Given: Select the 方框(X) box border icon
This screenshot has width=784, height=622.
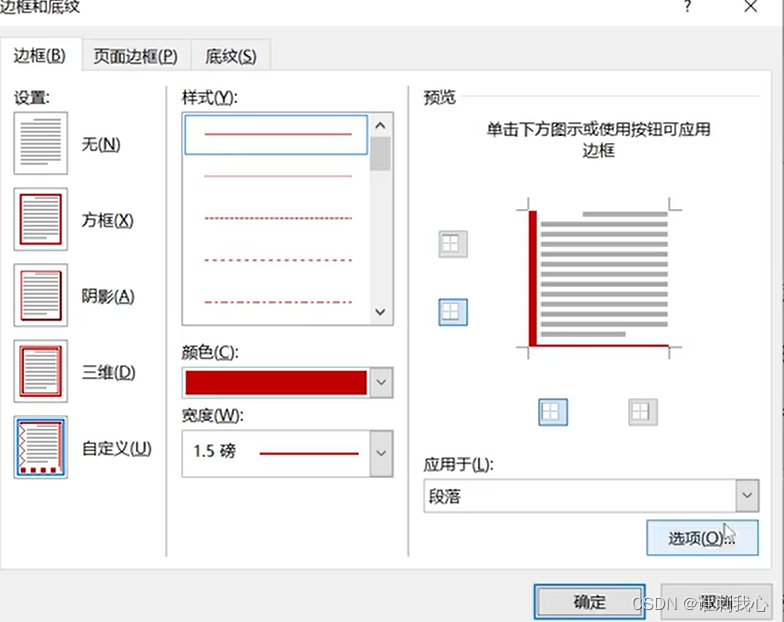Looking at the screenshot, I should [40, 219].
